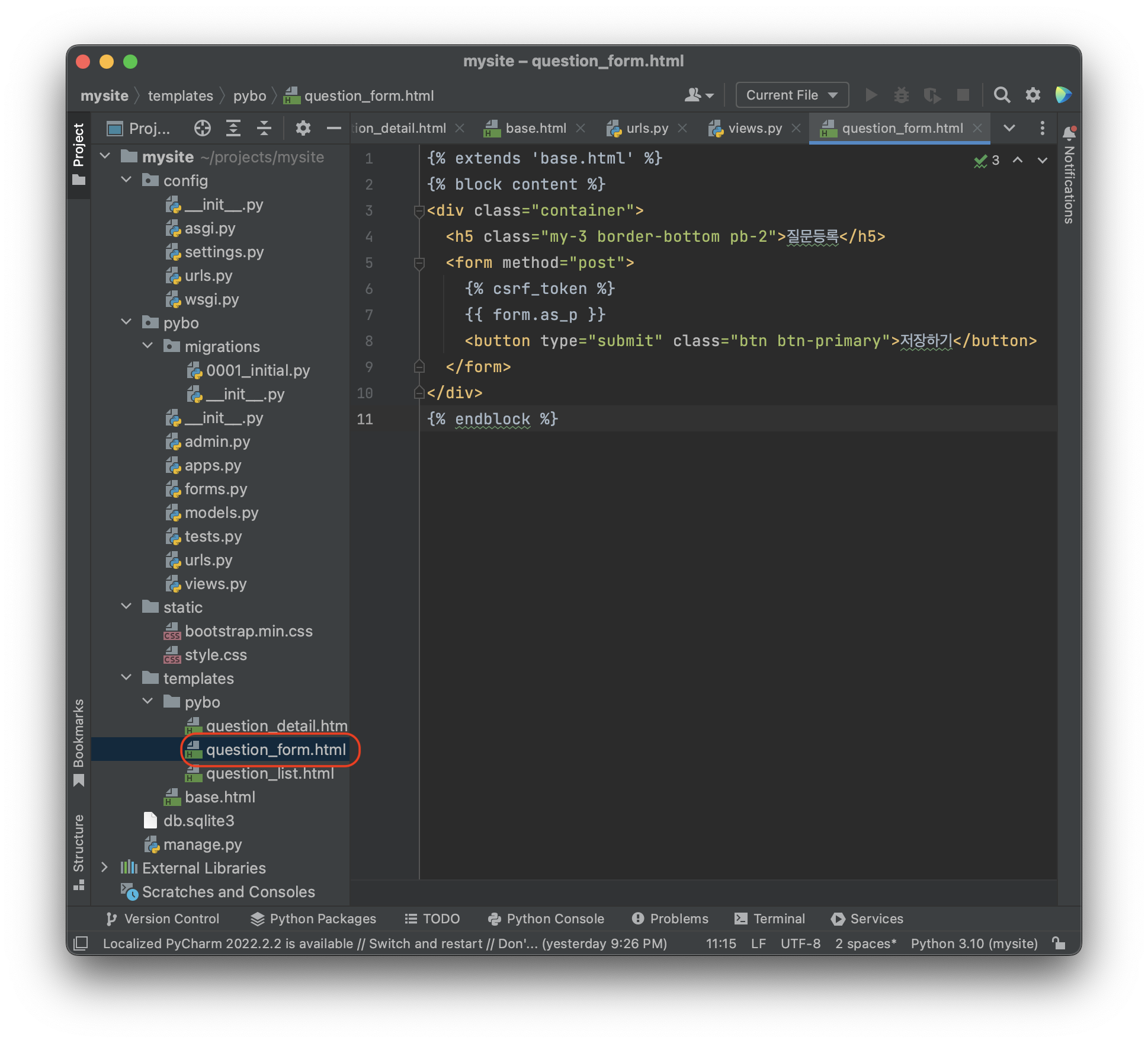The height and width of the screenshot is (1043, 1148).
Task: Toggle tool window quick-access icon bottom left
Action: [81, 943]
